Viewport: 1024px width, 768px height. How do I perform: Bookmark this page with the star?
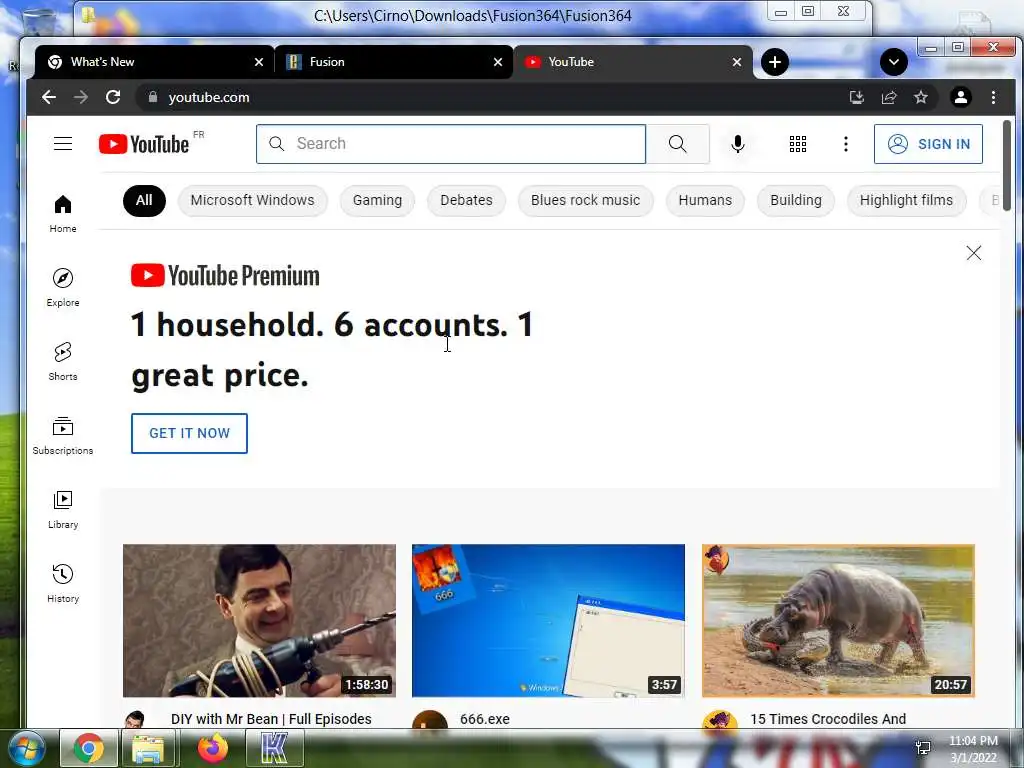921,97
